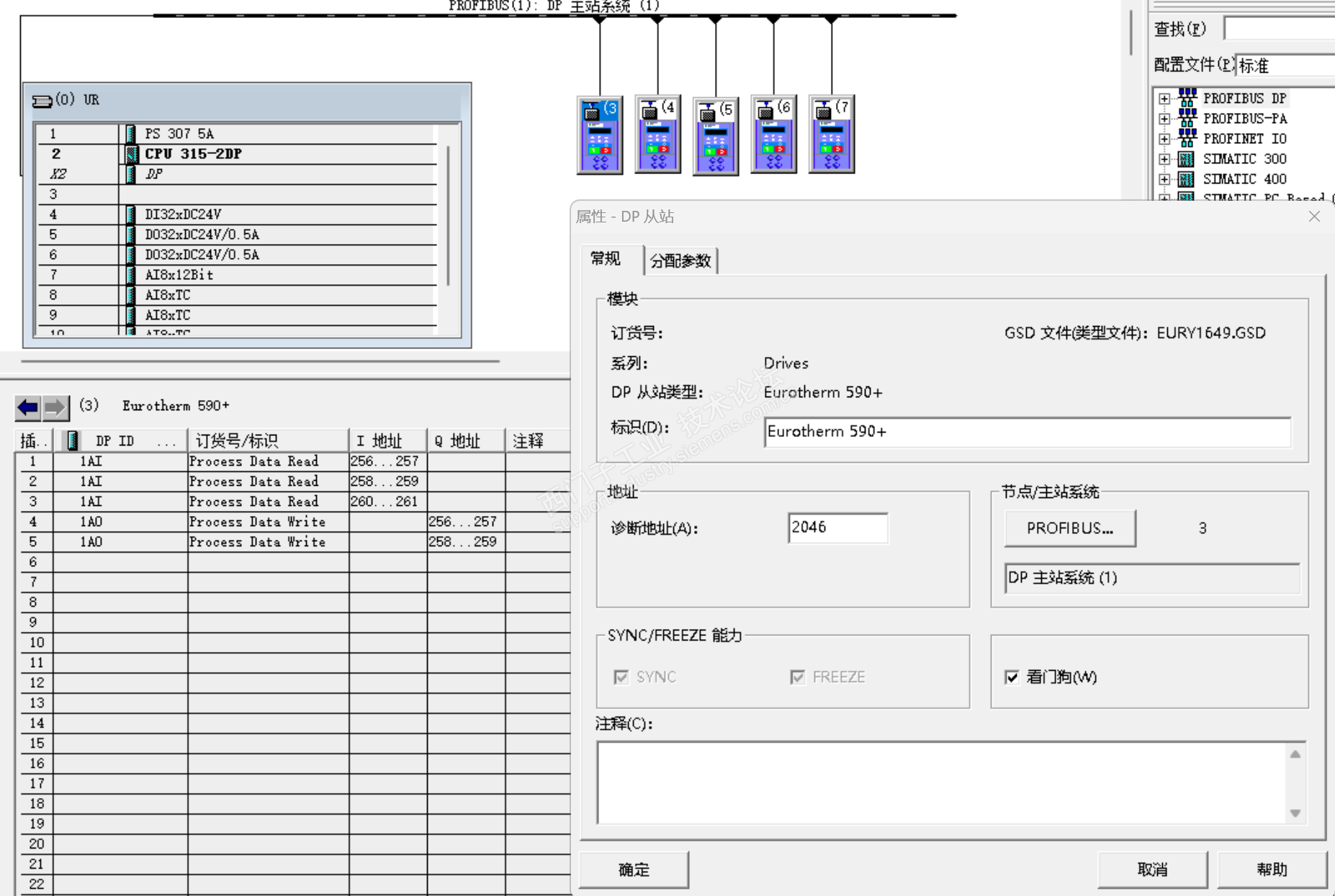The height and width of the screenshot is (896, 1335).
Task: Click the 注释(C) comment text area
Action: pyautogui.click(x=942, y=783)
